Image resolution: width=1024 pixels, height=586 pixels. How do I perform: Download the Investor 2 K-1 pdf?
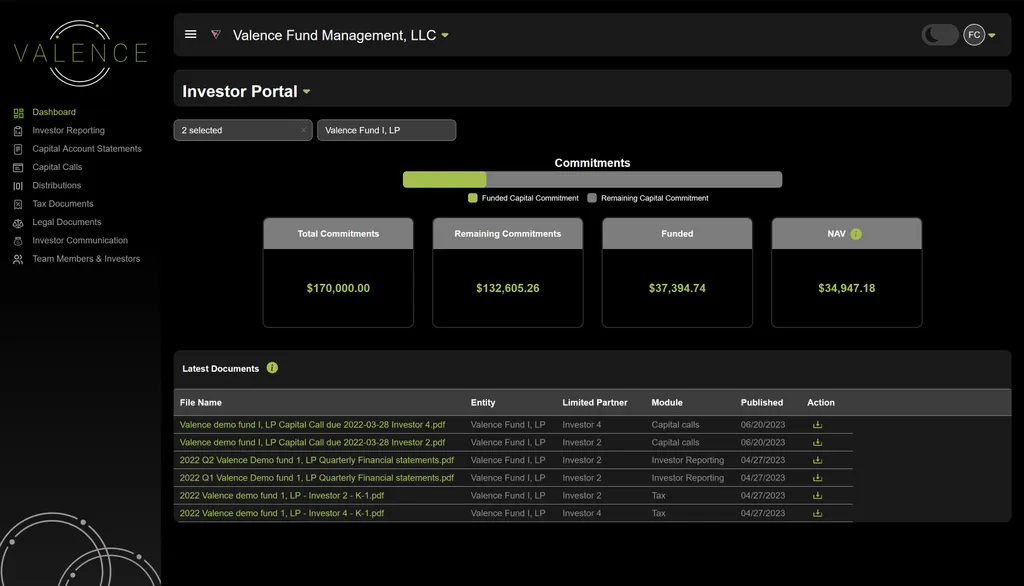817,495
